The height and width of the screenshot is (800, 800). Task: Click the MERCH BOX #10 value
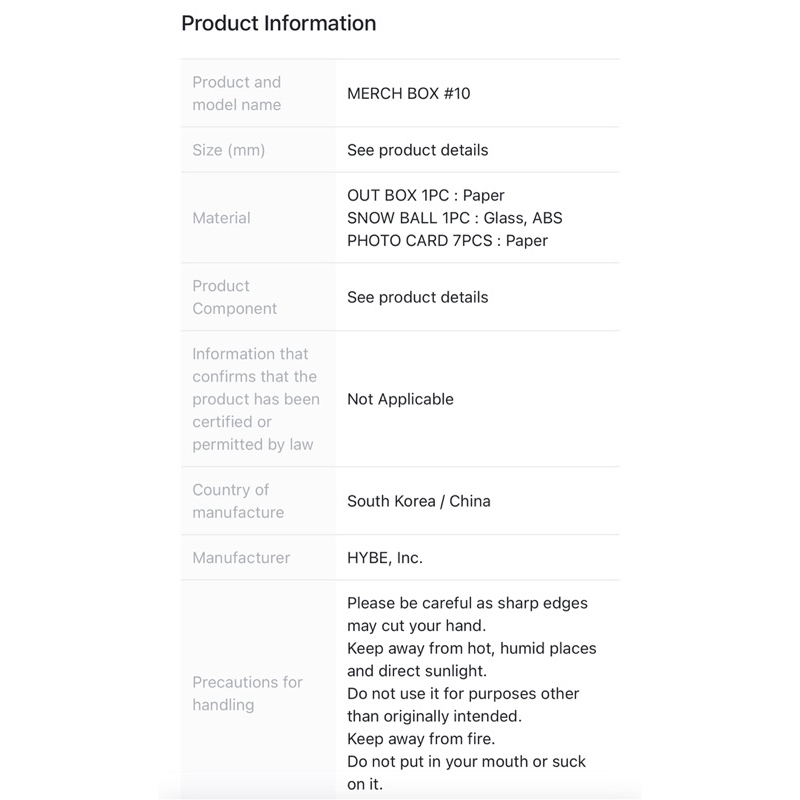pyautogui.click(x=408, y=93)
